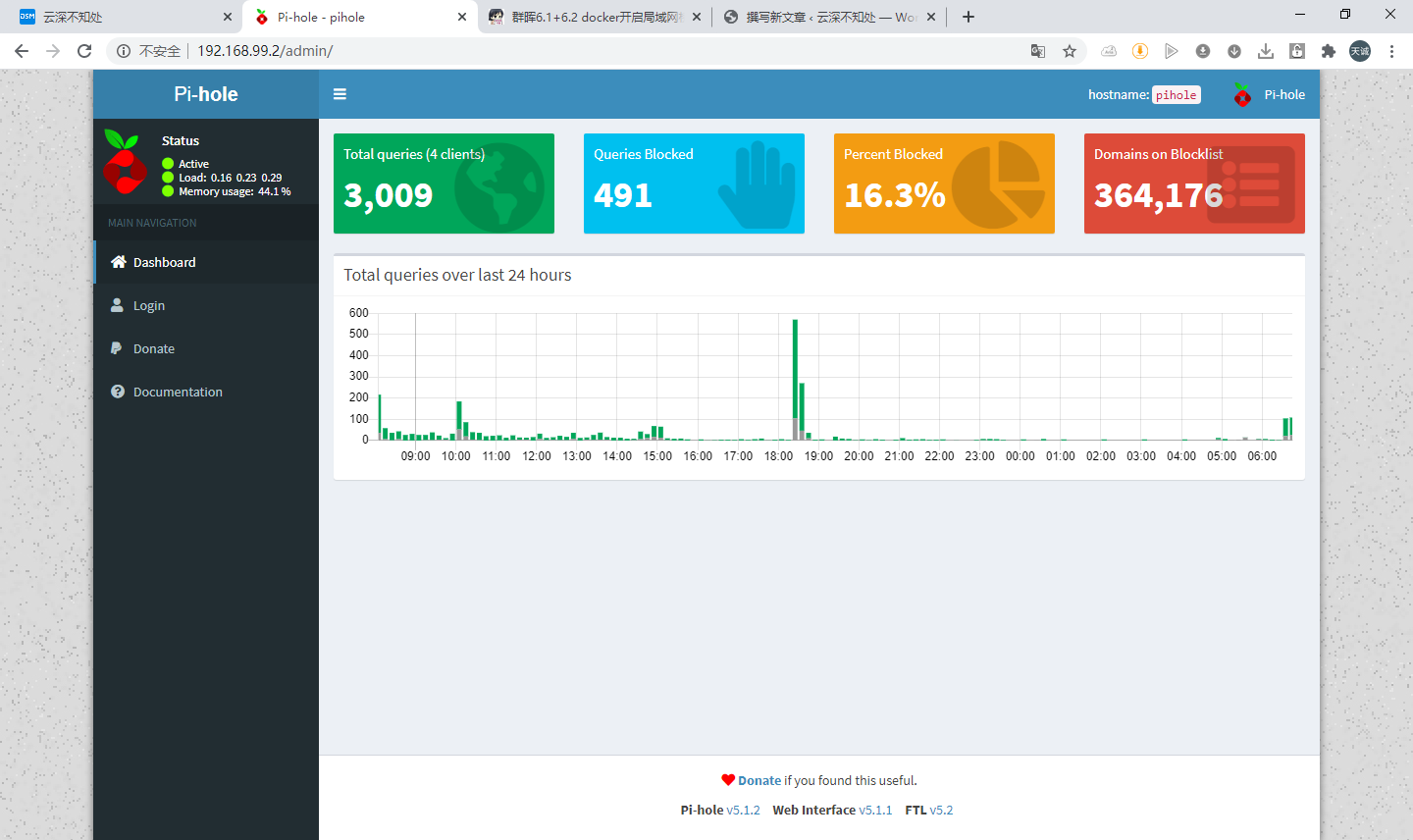The image size is (1413, 840).
Task: Toggle the sidebar with the hamburger icon
Action: [x=340, y=94]
